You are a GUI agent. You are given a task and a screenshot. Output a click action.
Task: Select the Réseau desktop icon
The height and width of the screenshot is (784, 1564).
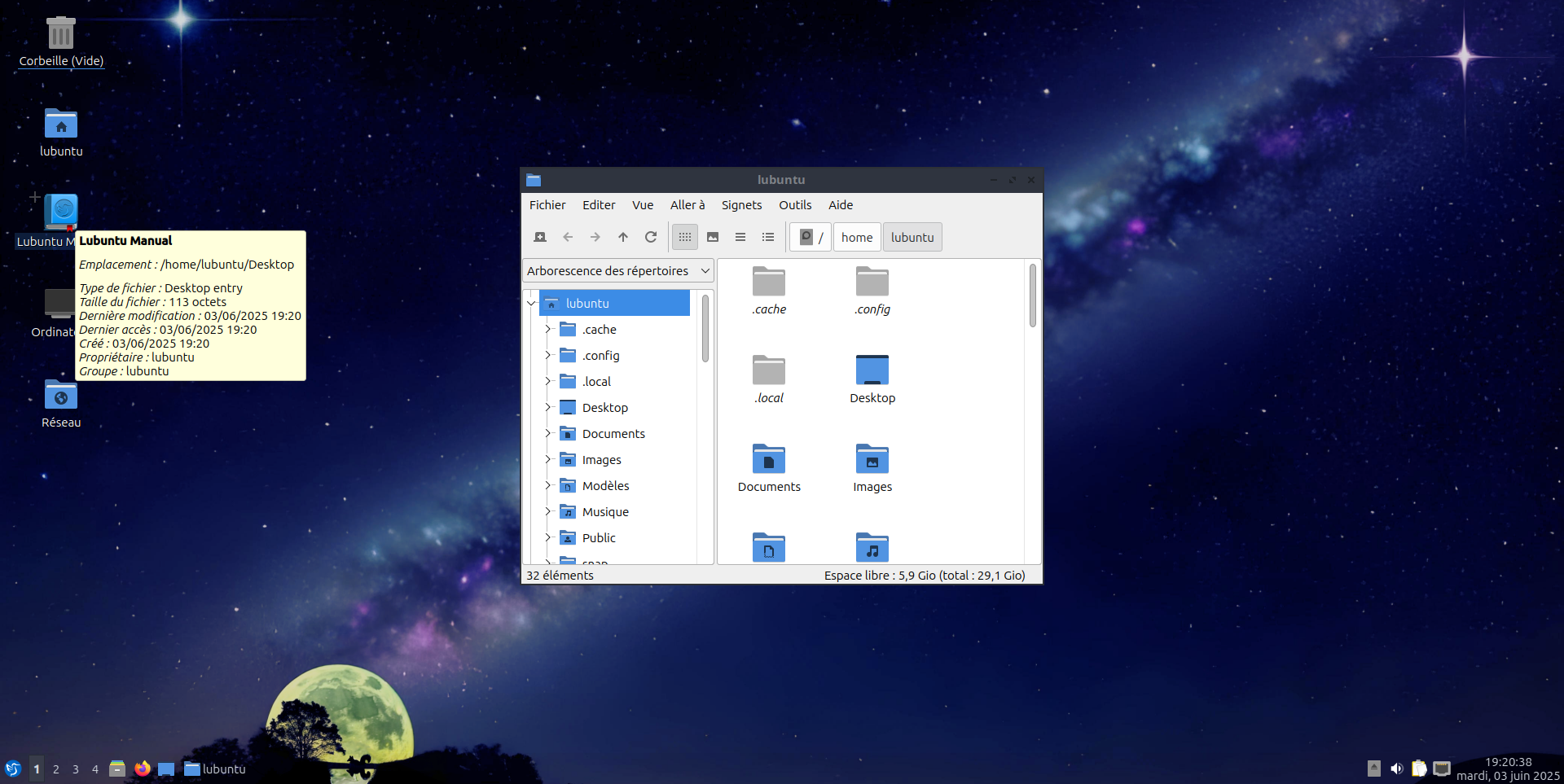(61, 404)
